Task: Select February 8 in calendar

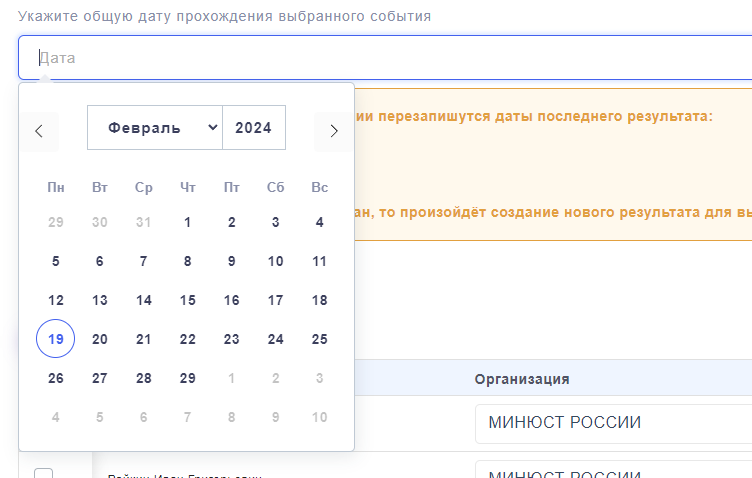Action: click(188, 262)
